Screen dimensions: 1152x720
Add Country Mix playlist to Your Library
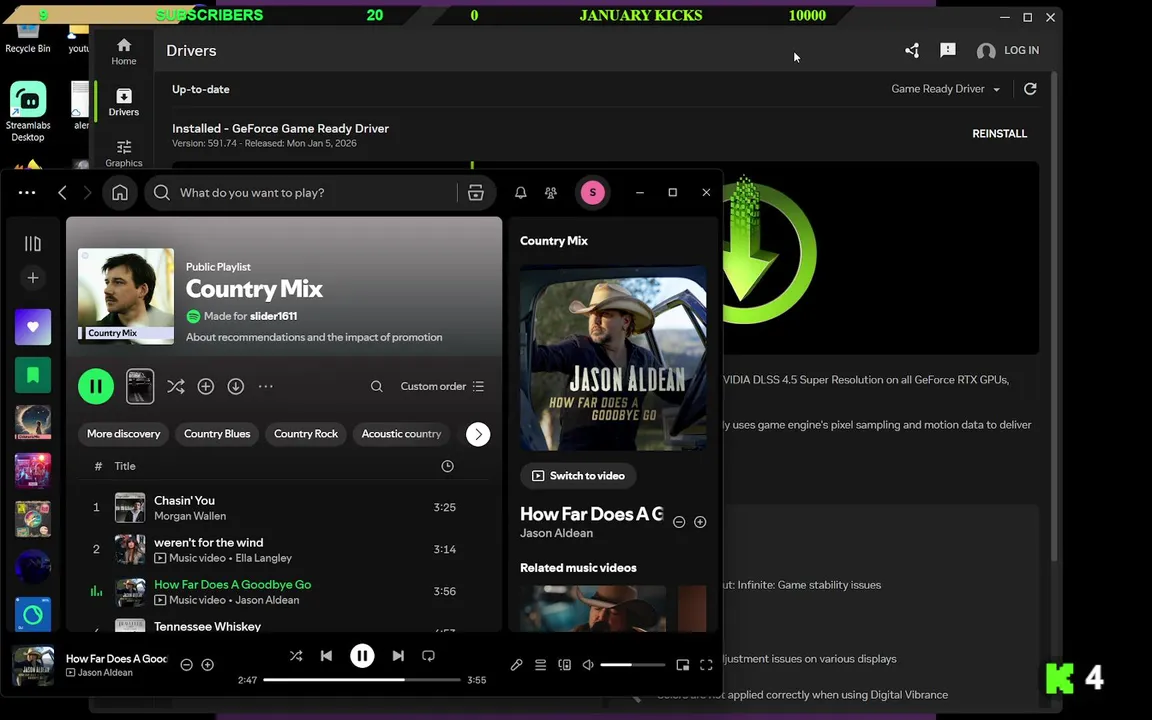pos(206,386)
